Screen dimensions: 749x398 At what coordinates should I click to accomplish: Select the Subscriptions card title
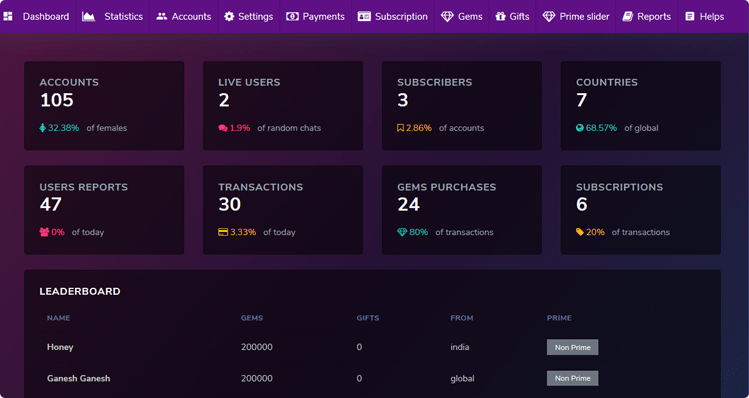pos(620,187)
